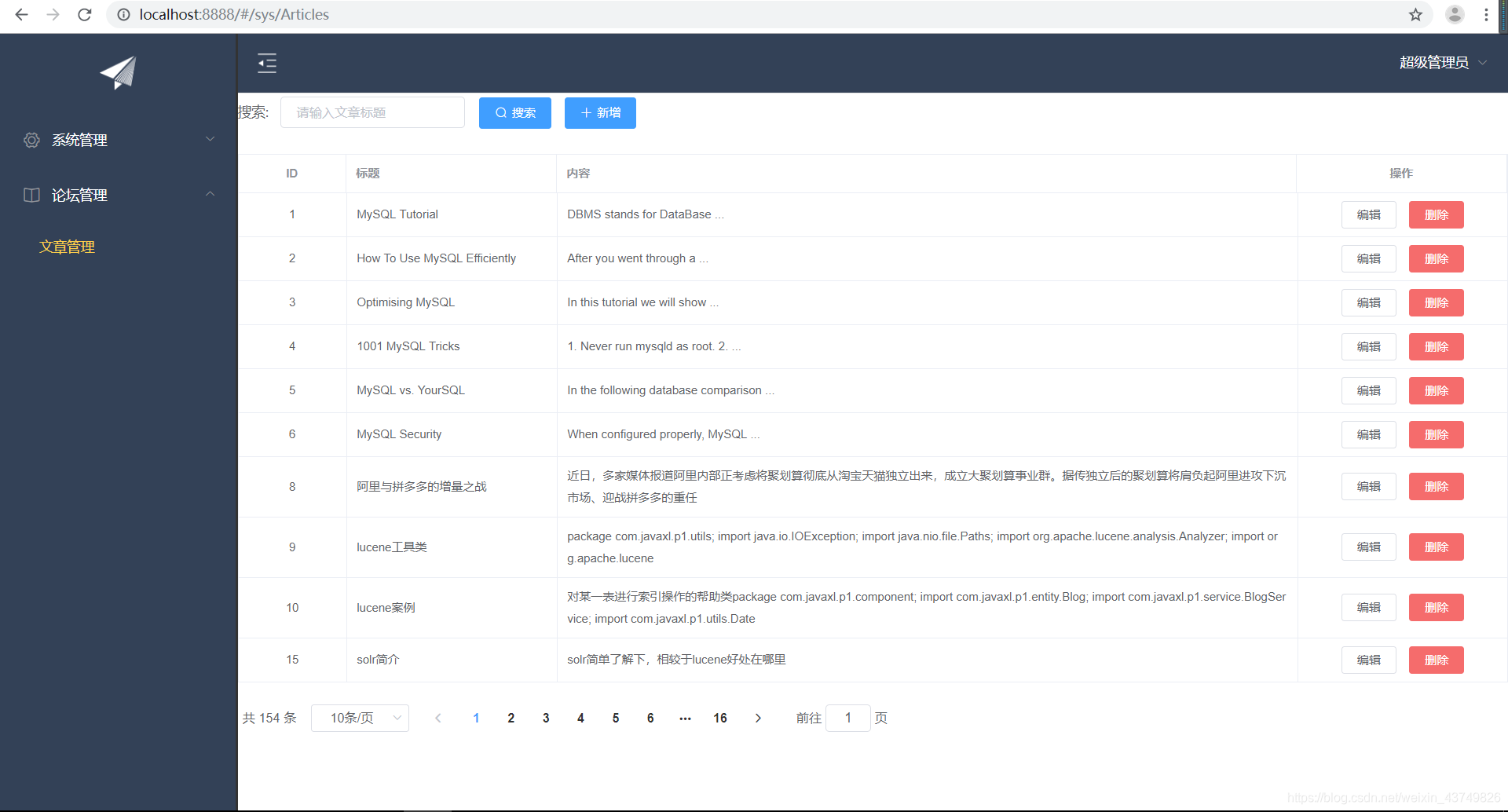Click the browser forward arrow
1508x812 pixels.
point(53,14)
